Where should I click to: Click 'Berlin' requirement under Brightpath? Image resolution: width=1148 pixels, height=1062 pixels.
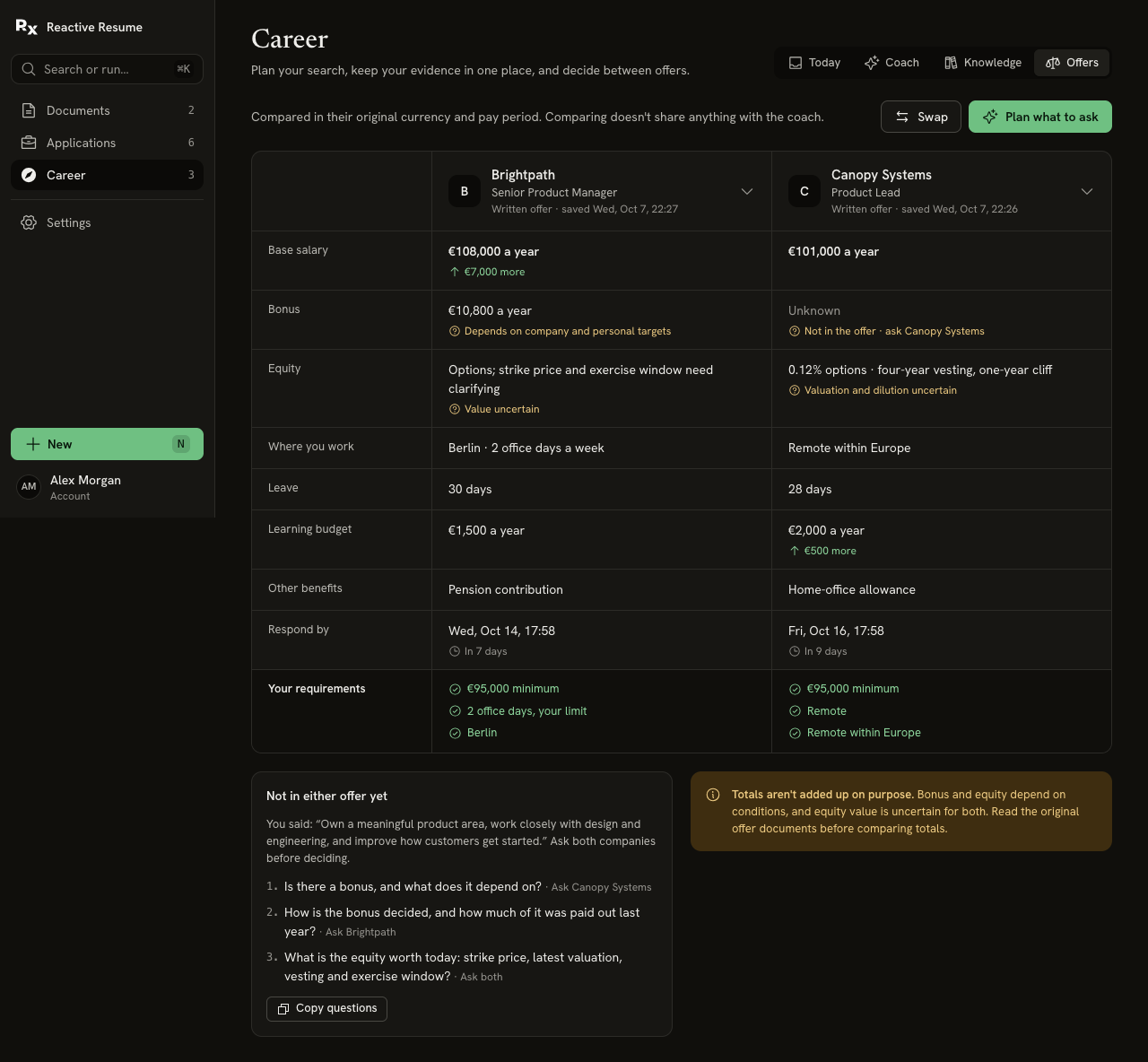pos(482,733)
